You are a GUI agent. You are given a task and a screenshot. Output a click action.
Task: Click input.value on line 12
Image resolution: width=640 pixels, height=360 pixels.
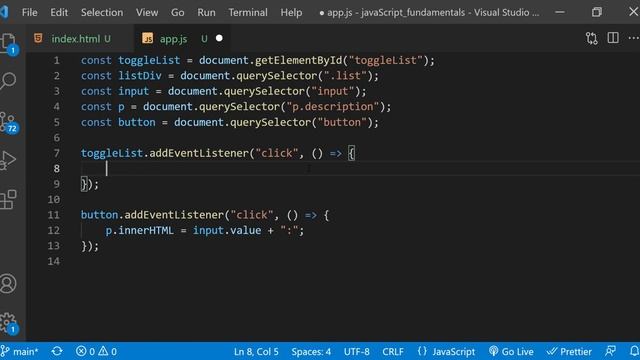[x=227, y=231]
